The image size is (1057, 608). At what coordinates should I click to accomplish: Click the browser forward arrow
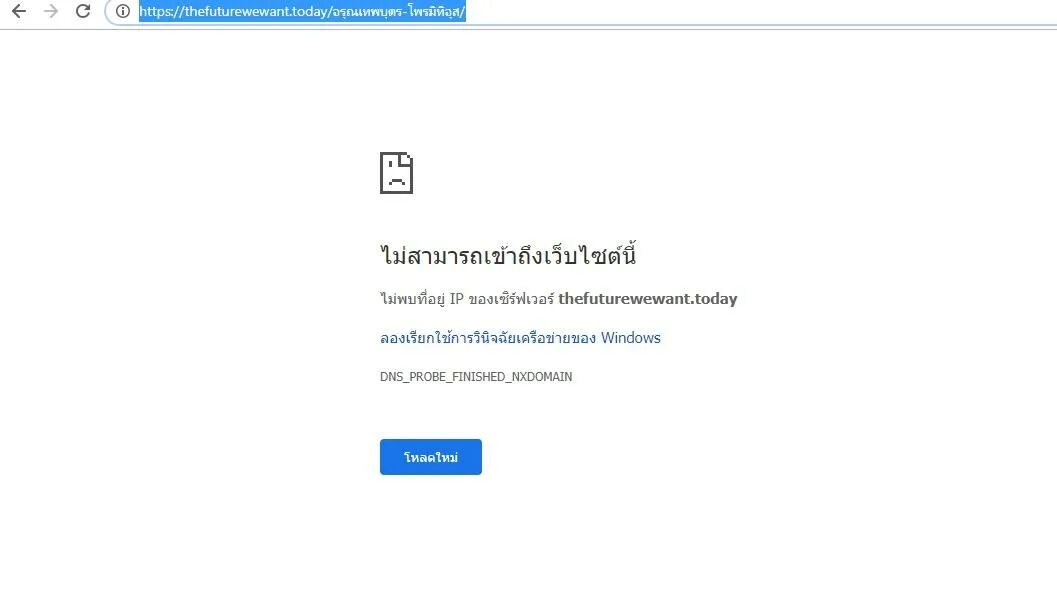click(51, 11)
